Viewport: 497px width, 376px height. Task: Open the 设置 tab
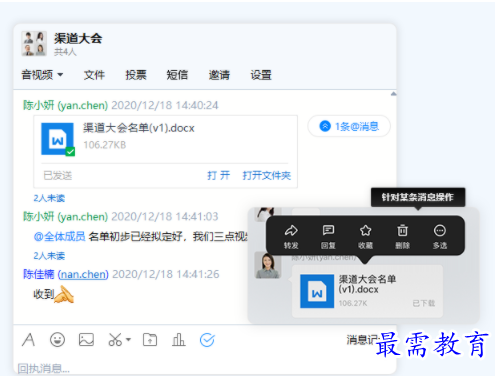pos(261,75)
